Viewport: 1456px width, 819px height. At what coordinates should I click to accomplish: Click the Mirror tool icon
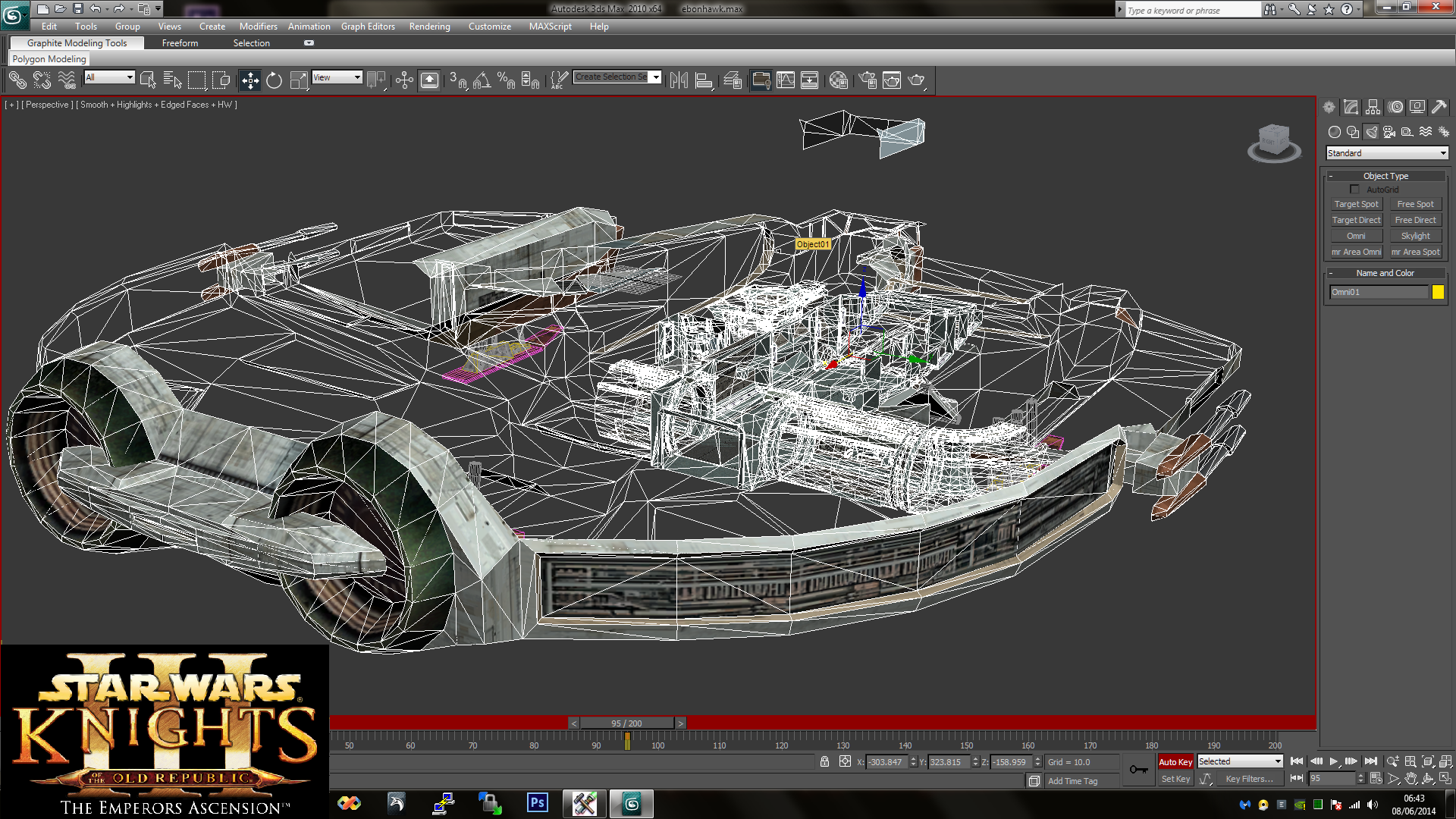tap(679, 80)
